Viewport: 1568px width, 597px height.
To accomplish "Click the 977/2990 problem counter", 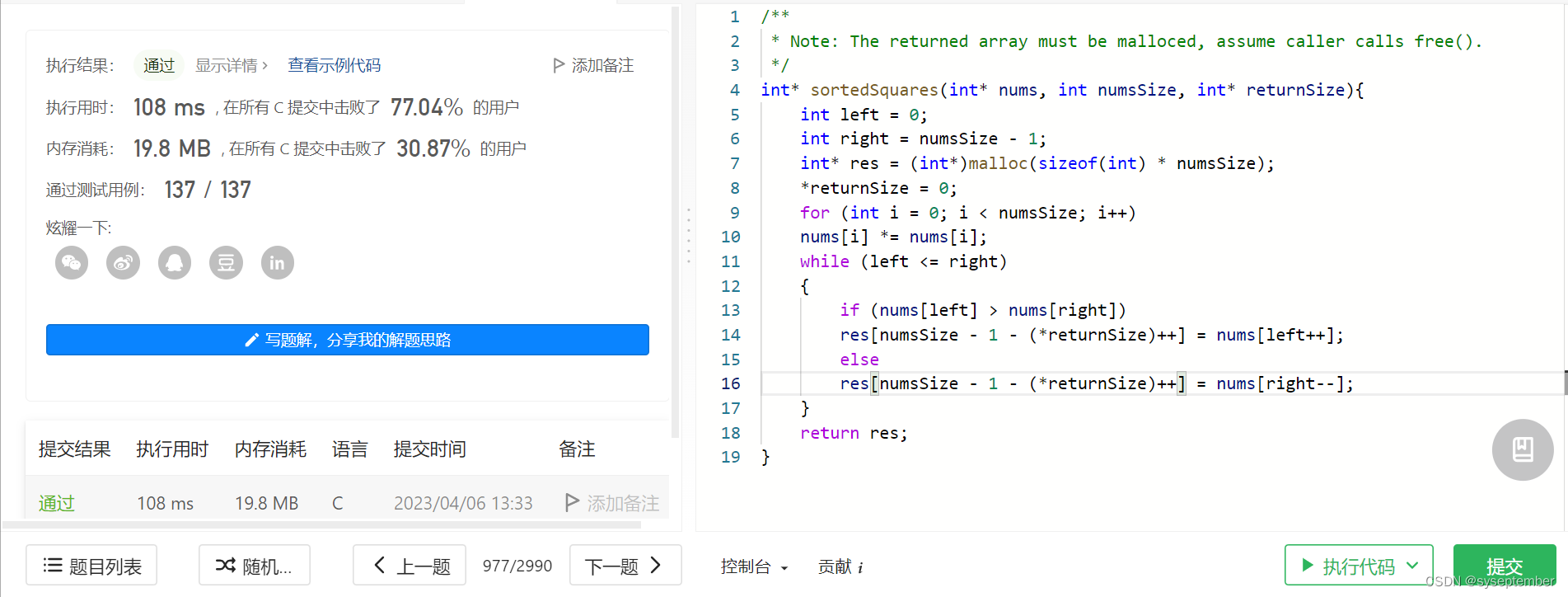I will (x=517, y=566).
